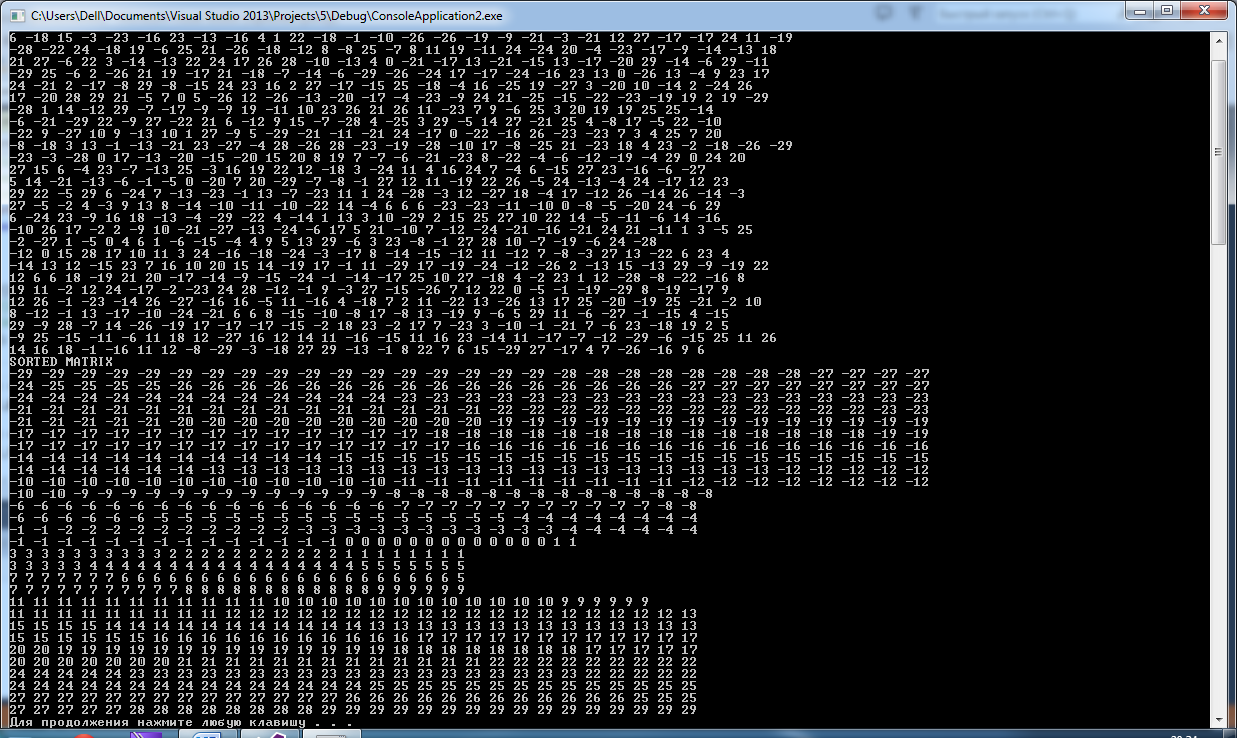Click the scrollbar up arrow
The height and width of the screenshot is (738, 1237).
tap(1218, 39)
